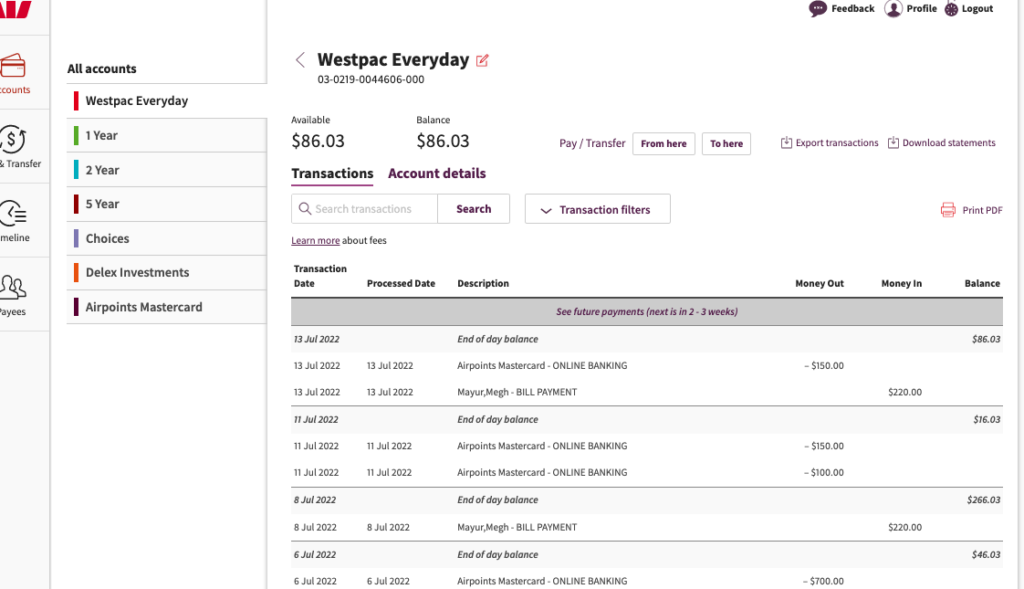Viewport: 1024px width, 589px height.
Task: Open the Payees sidebar icon
Action: (13, 288)
